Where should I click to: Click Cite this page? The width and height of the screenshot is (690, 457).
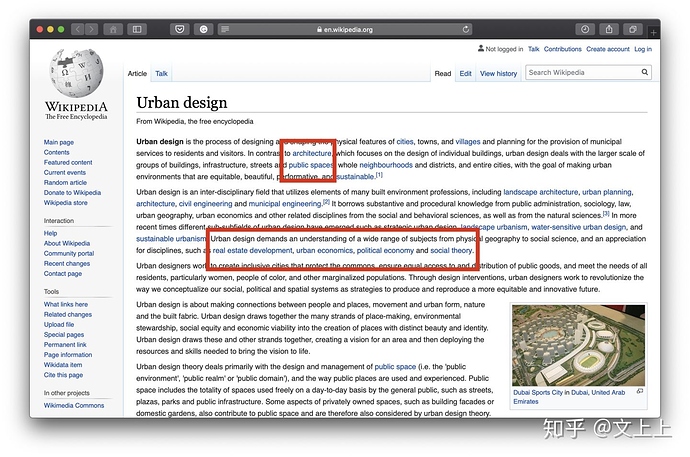coord(63,375)
